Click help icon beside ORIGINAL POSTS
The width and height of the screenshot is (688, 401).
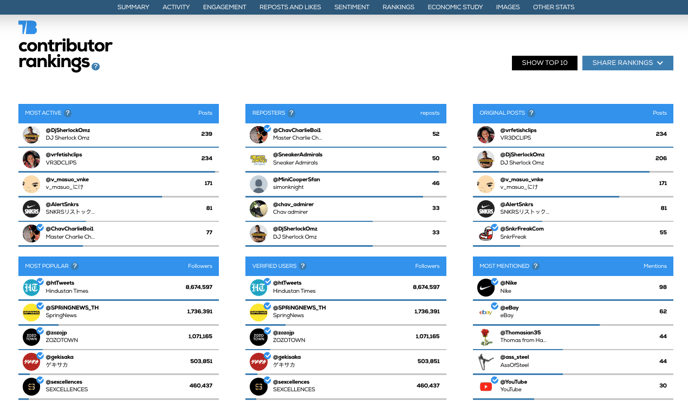click(x=531, y=113)
